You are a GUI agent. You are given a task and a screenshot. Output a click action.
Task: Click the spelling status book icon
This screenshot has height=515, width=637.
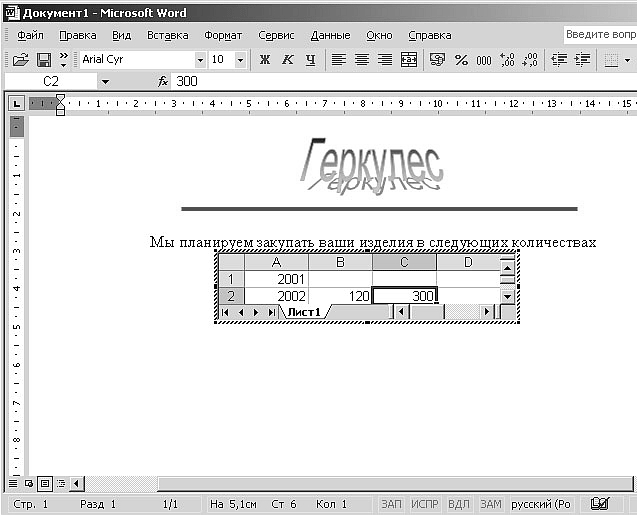point(600,504)
